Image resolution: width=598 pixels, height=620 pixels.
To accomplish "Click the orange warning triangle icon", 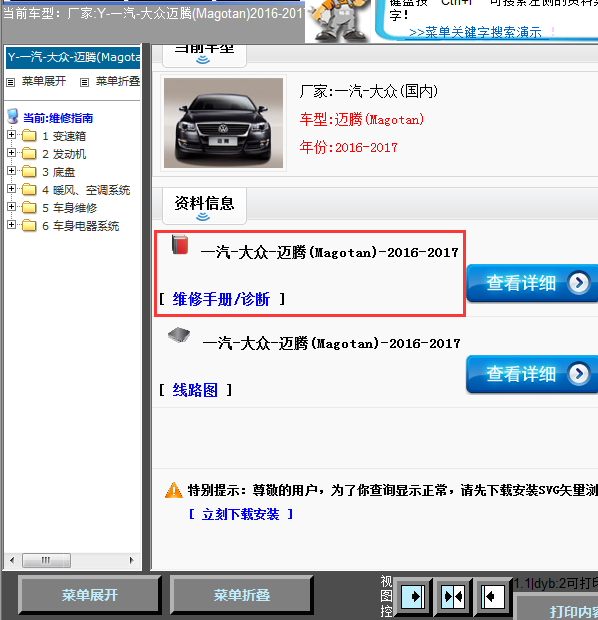I will 174,490.
